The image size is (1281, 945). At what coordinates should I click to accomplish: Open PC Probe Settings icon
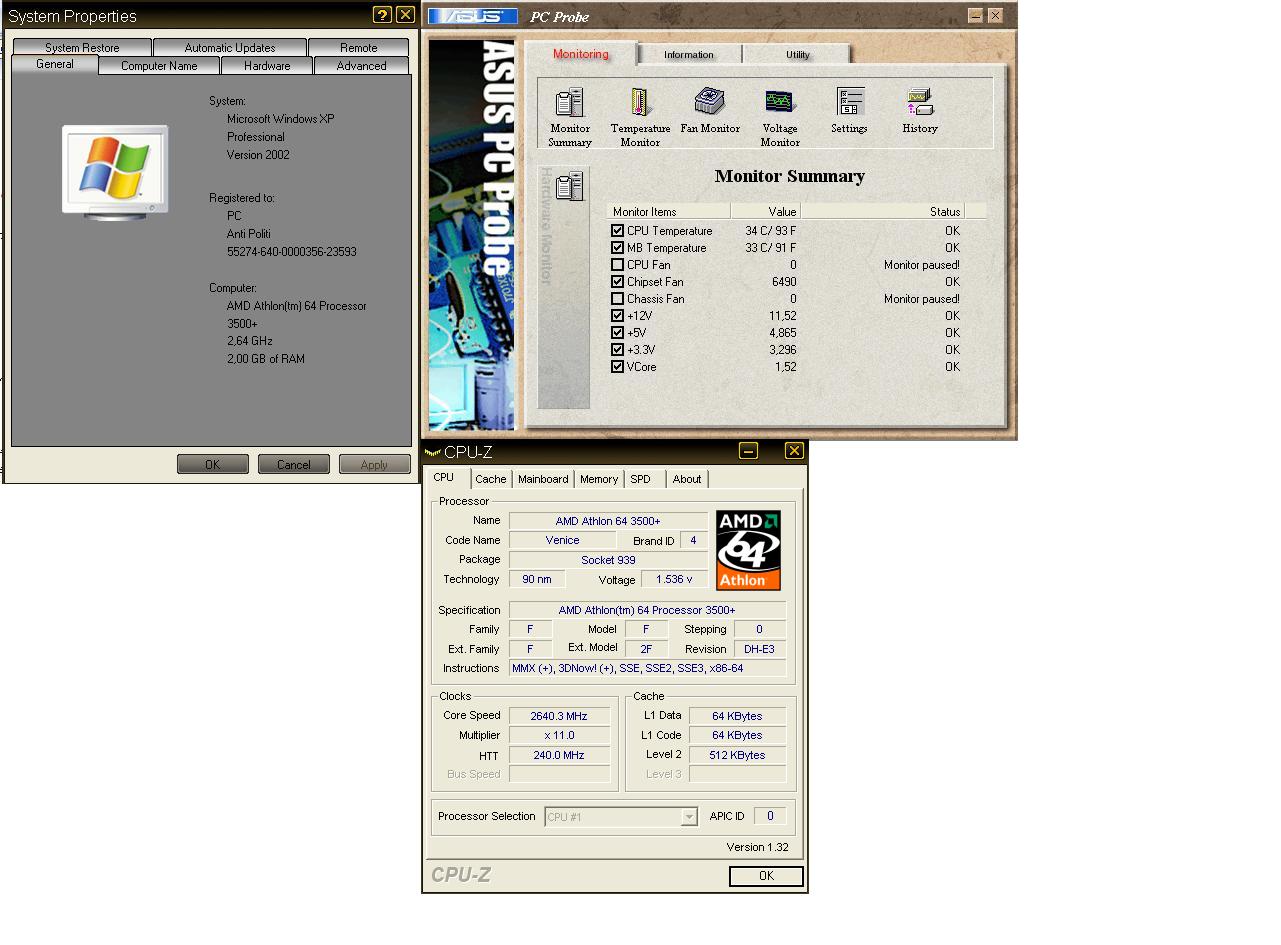(x=849, y=111)
